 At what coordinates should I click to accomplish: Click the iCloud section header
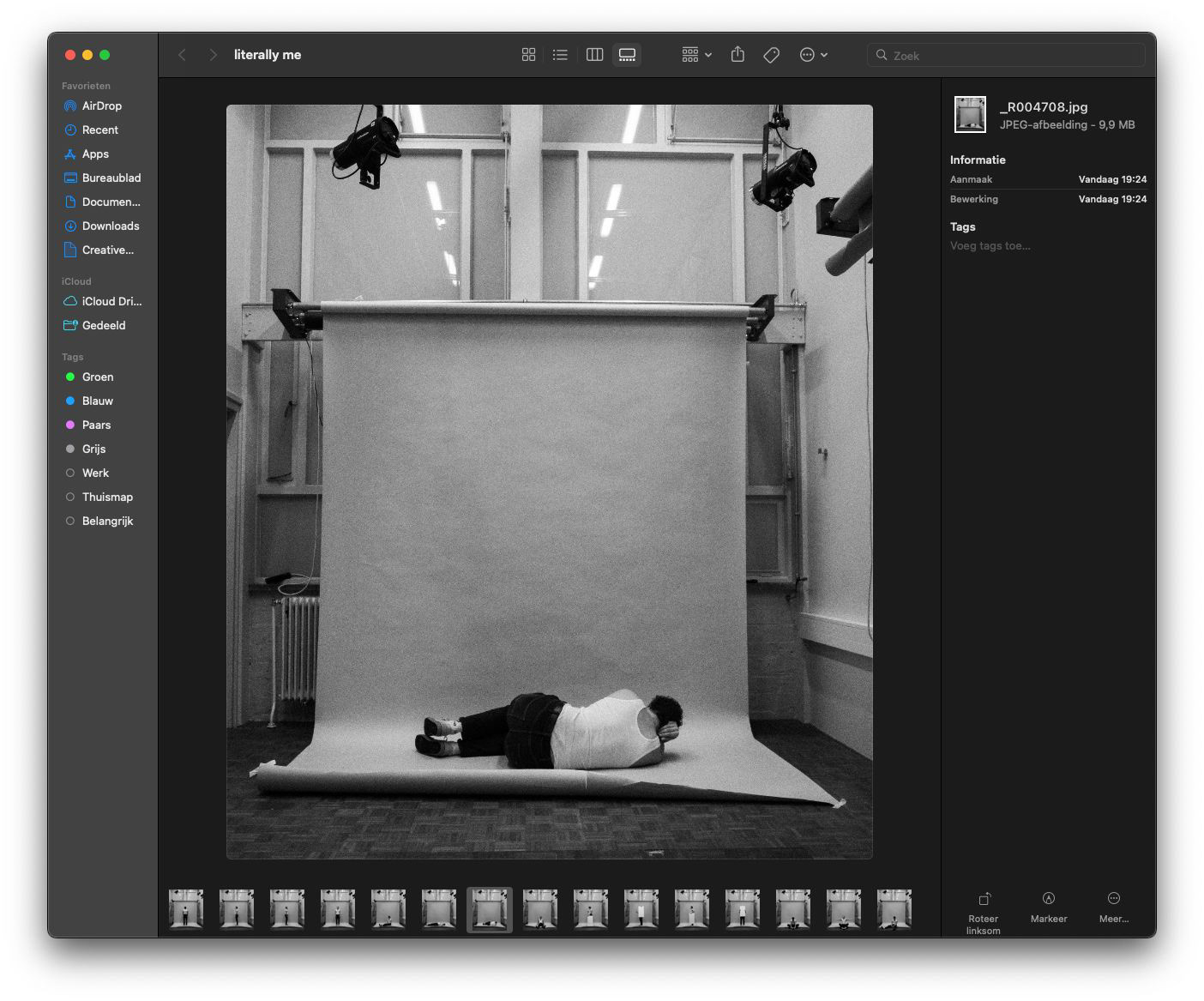click(x=76, y=281)
